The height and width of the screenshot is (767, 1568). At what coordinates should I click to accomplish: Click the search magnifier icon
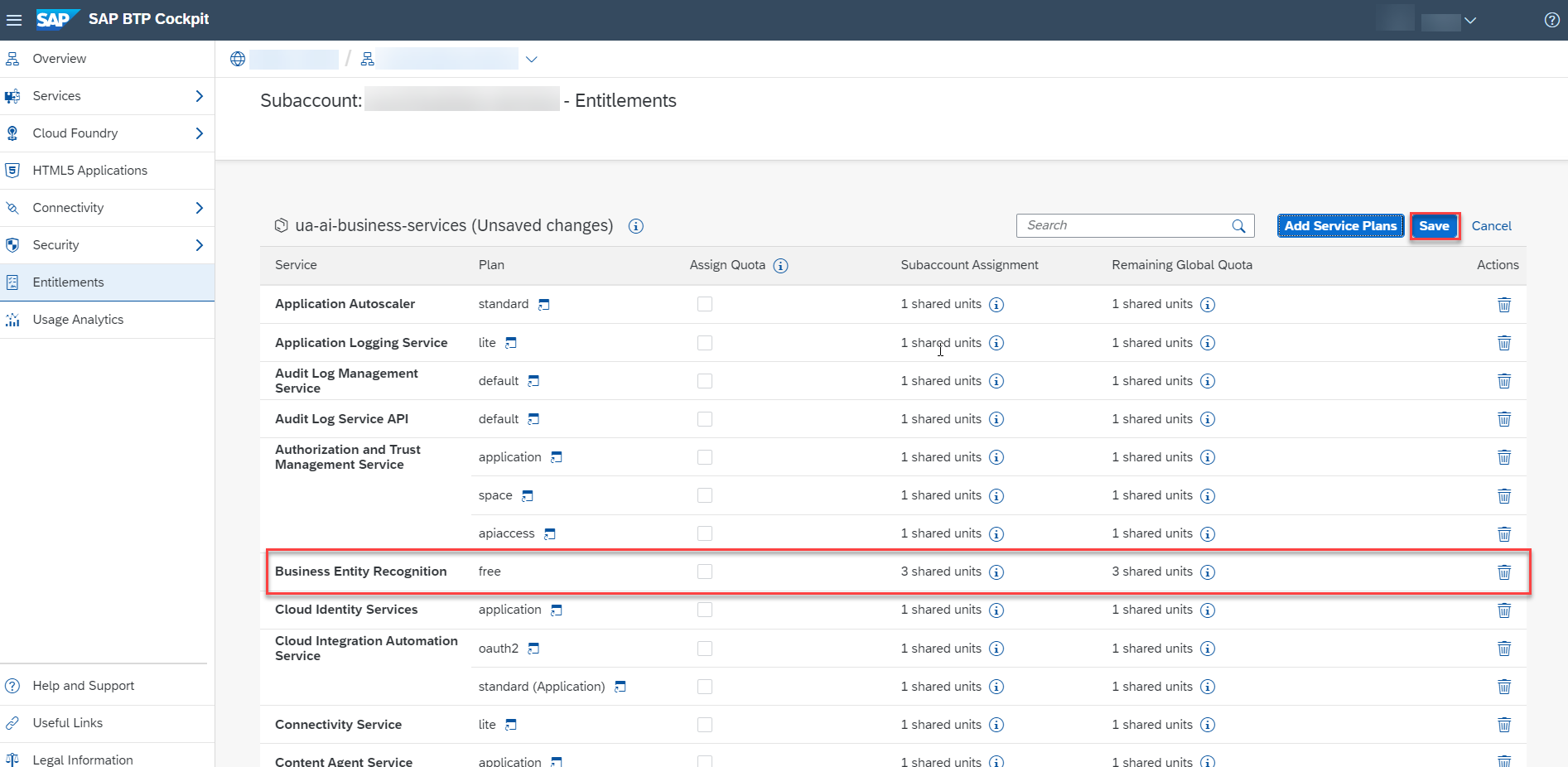click(1239, 226)
